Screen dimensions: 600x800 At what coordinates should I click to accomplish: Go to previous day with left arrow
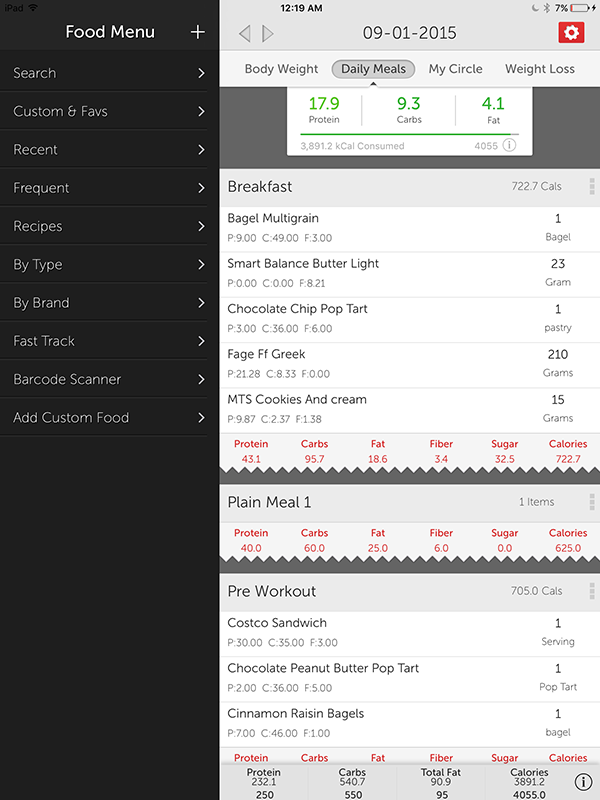point(244,33)
